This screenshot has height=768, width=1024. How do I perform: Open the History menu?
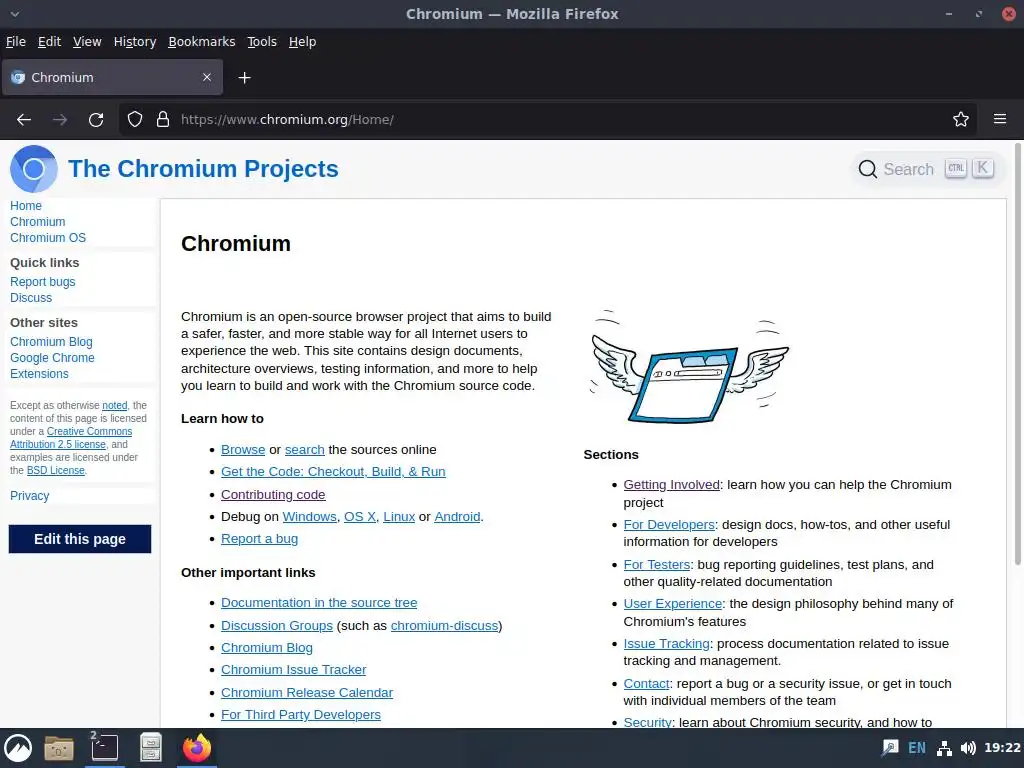135,42
